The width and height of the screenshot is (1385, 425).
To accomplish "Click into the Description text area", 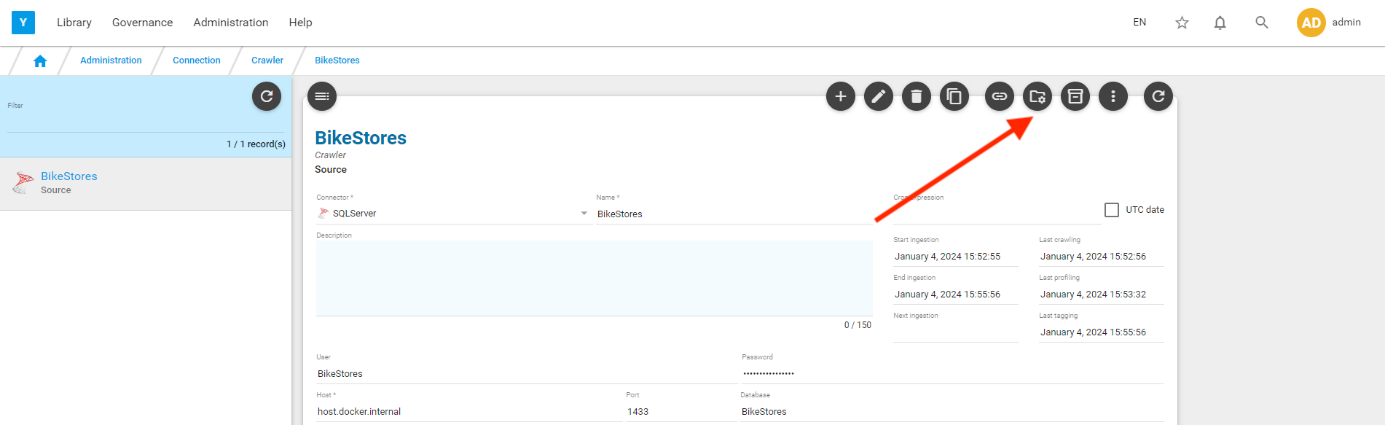I will 594,278.
